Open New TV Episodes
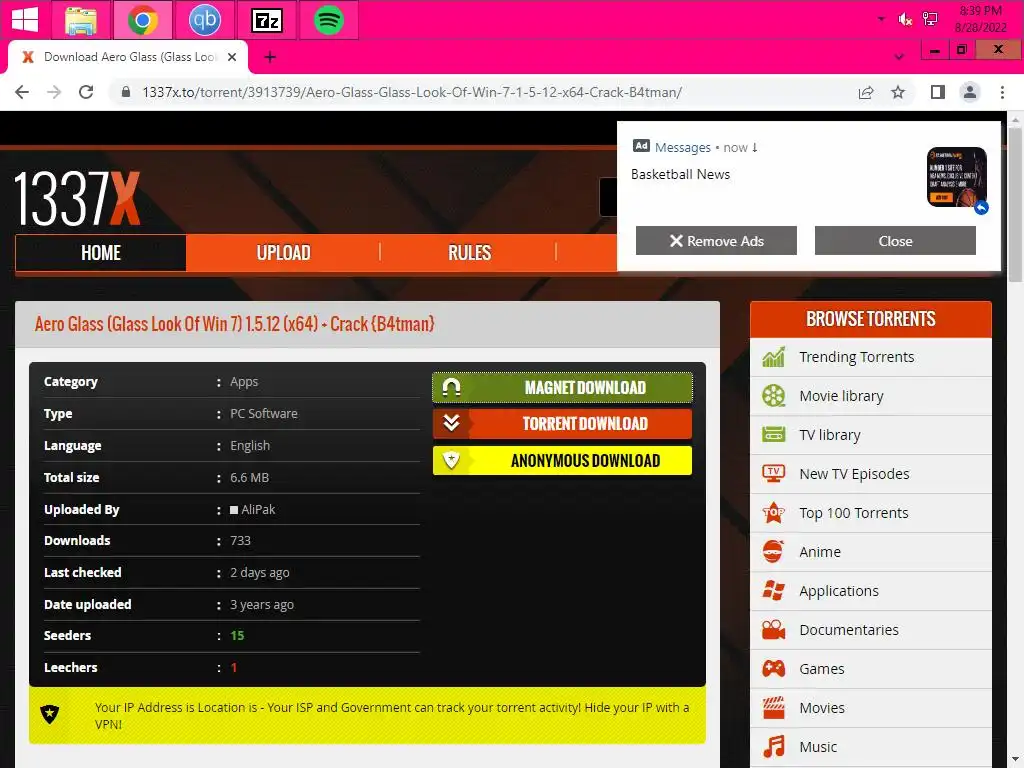Screen dimensions: 1024x768 (x=854, y=474)
